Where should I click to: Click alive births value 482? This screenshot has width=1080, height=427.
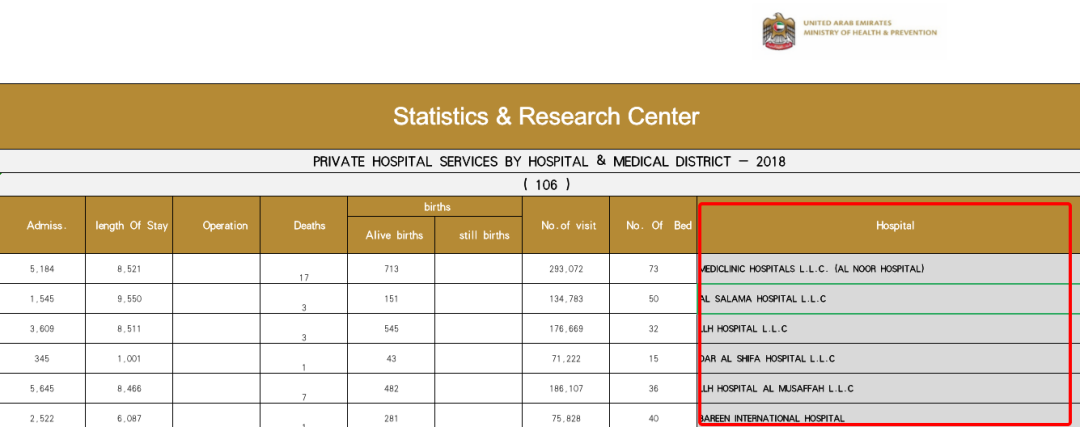[391, 388]
